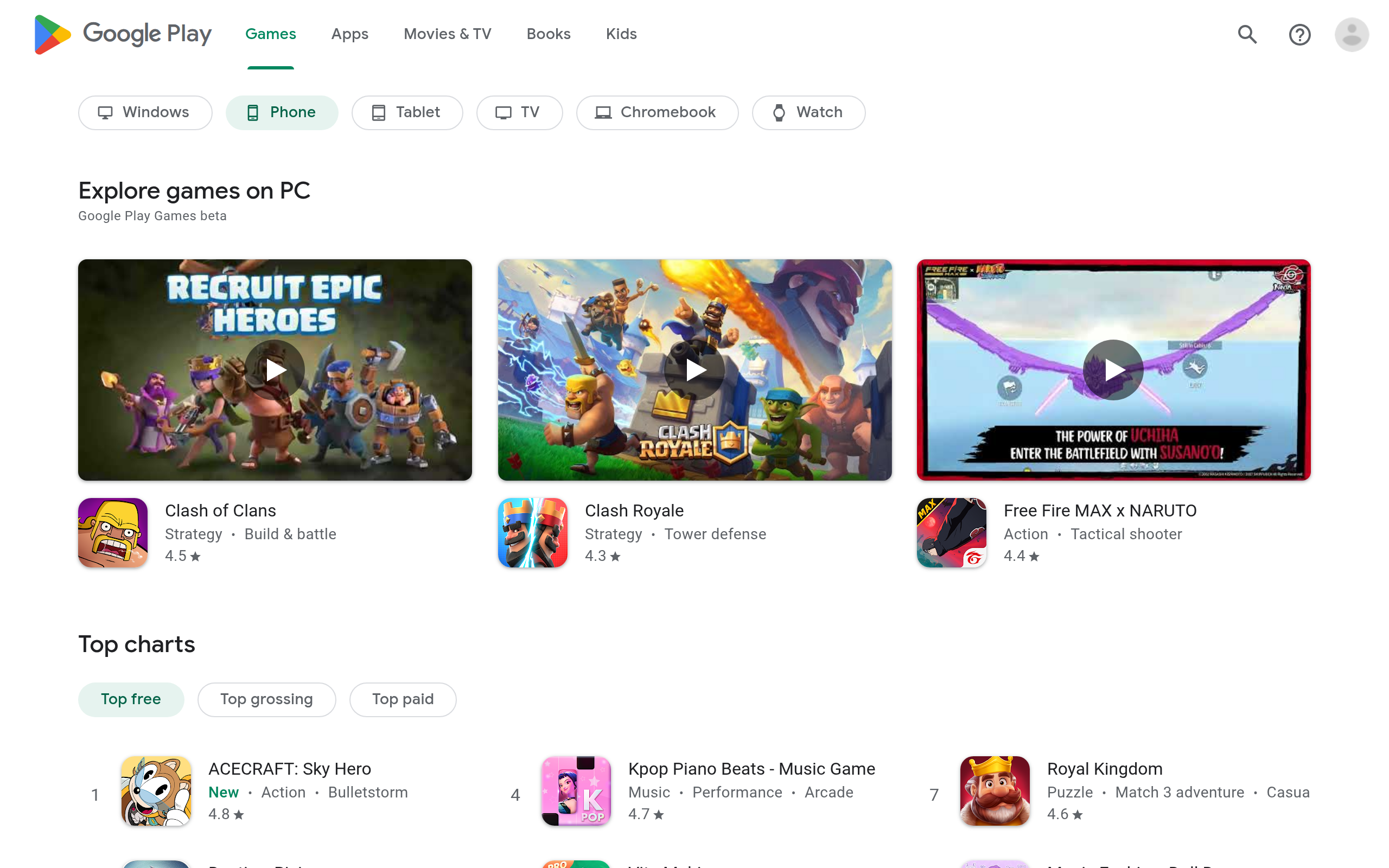Open the Kpop Piano Beats app icon
Image resolution: width=1389 pixels, height=868 pixels.
tap(576, 791)
